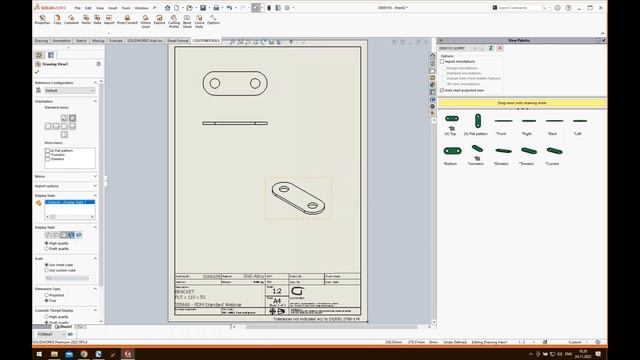Open the View Palette file name dropdown
The width and height of the screenshot is (640, 360).
click(475, 48)
